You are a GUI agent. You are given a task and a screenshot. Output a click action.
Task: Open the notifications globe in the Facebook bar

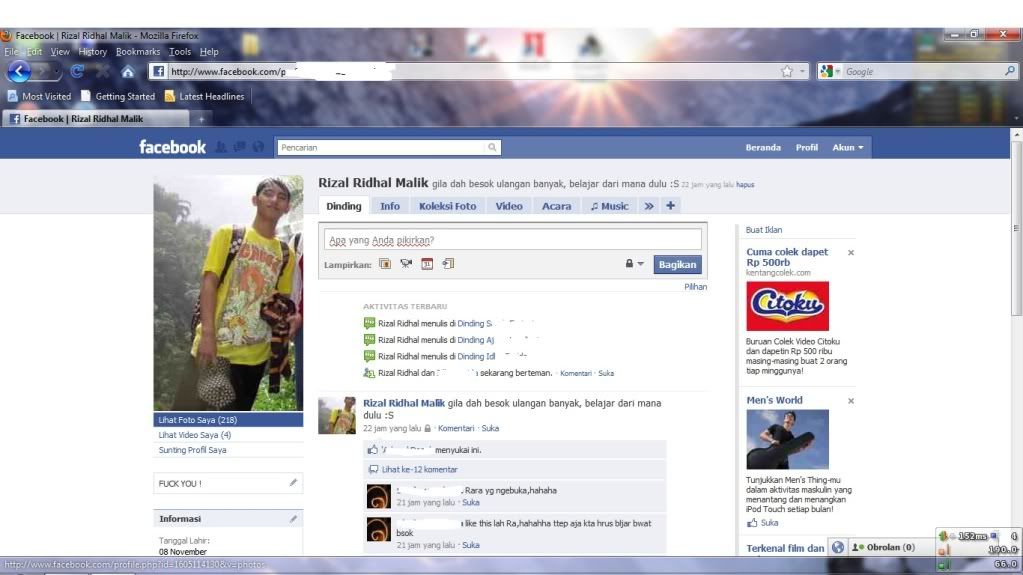pos(258,147)
